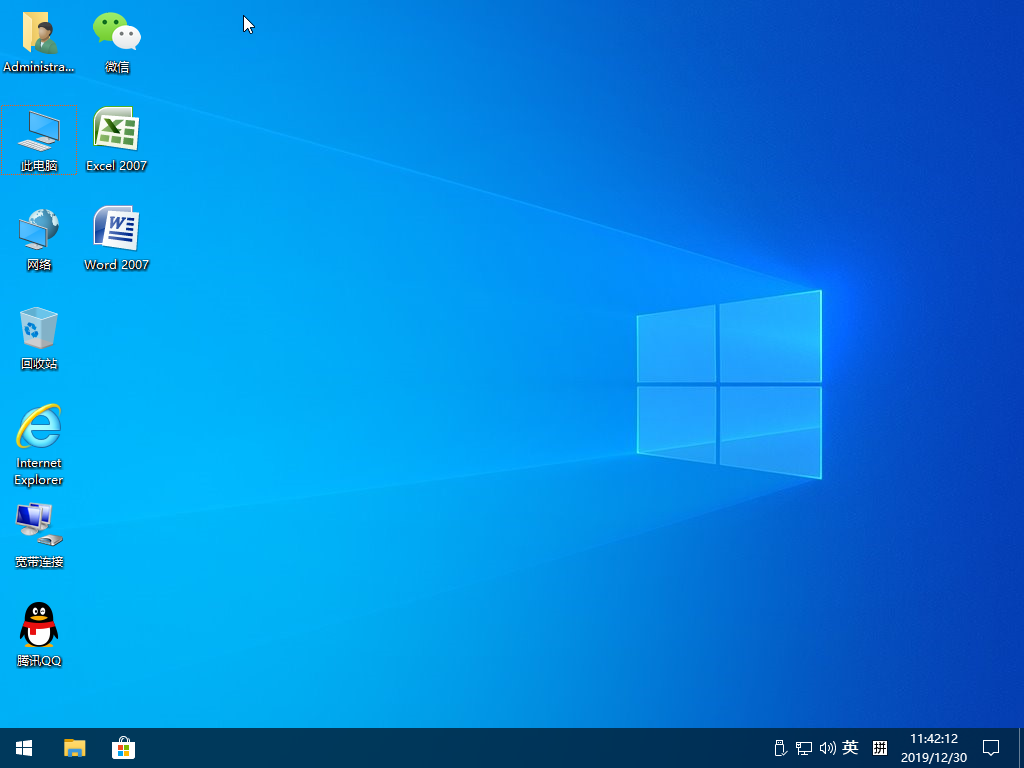The image size is (1024, 768).
Task: Select the Excel 2007 shortcut
Action: (x=116, y=140)
